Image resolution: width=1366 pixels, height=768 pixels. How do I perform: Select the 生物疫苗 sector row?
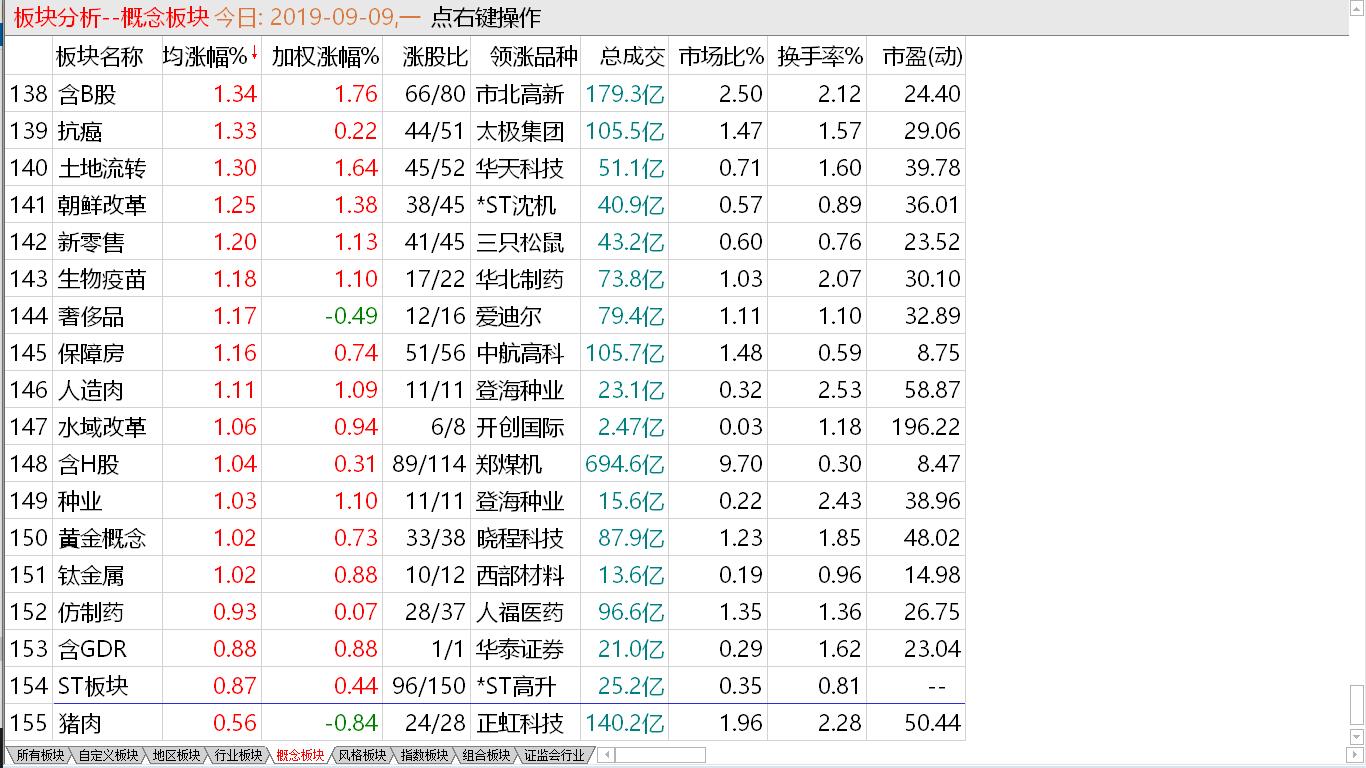[485, 279]
